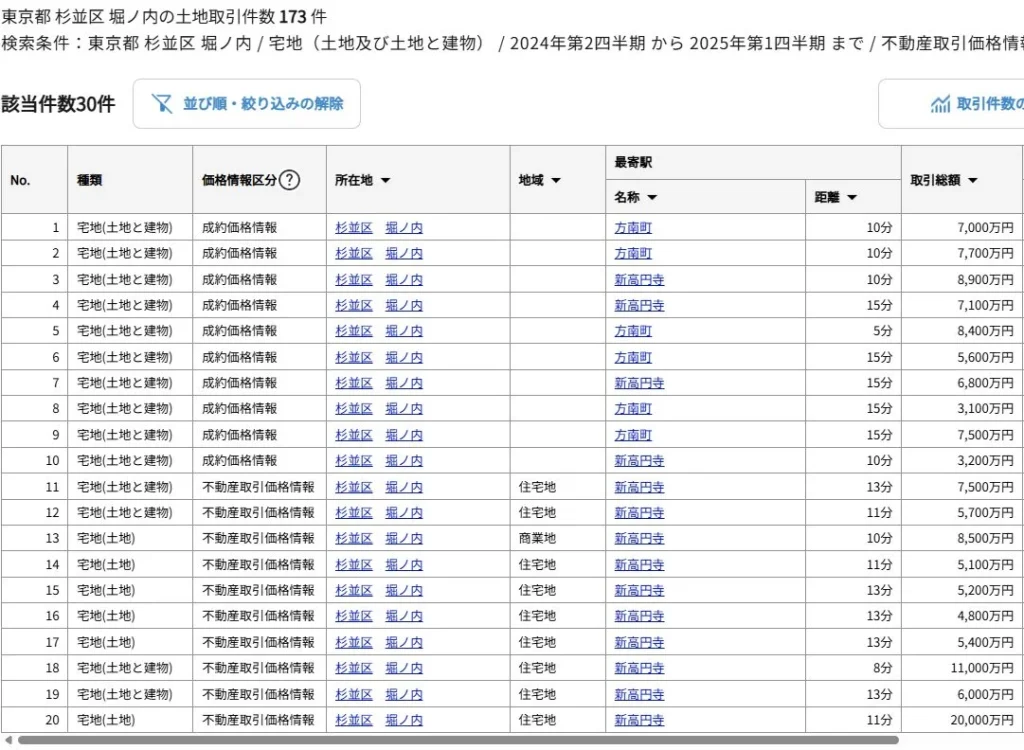Select the 住宅地 region cell in row 11

(558, 487)
